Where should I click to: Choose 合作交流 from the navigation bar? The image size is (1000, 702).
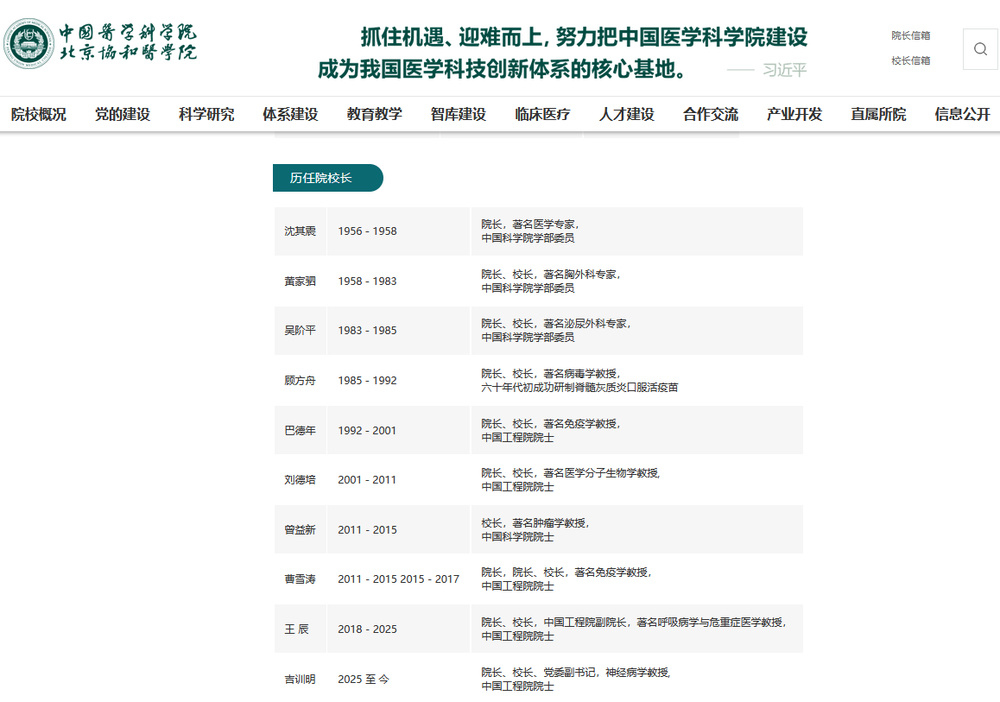click(710, 114)
